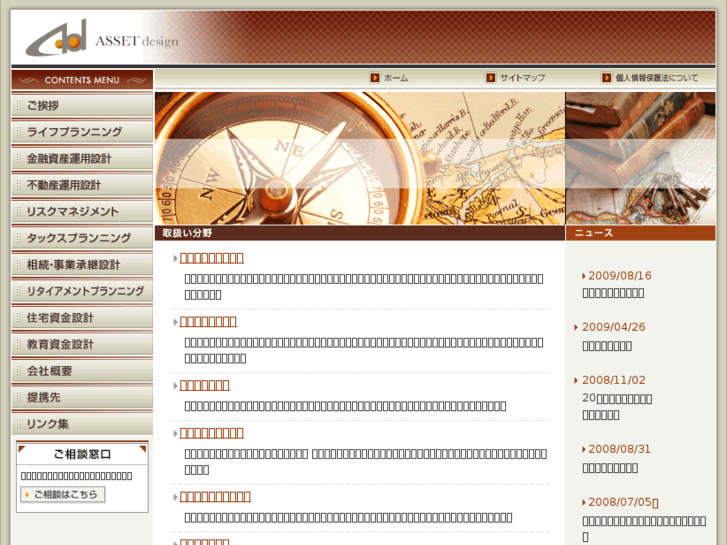The image size is (727, 545).
Task: Click the ご相談はこちら button
Action: coord(63,494)
